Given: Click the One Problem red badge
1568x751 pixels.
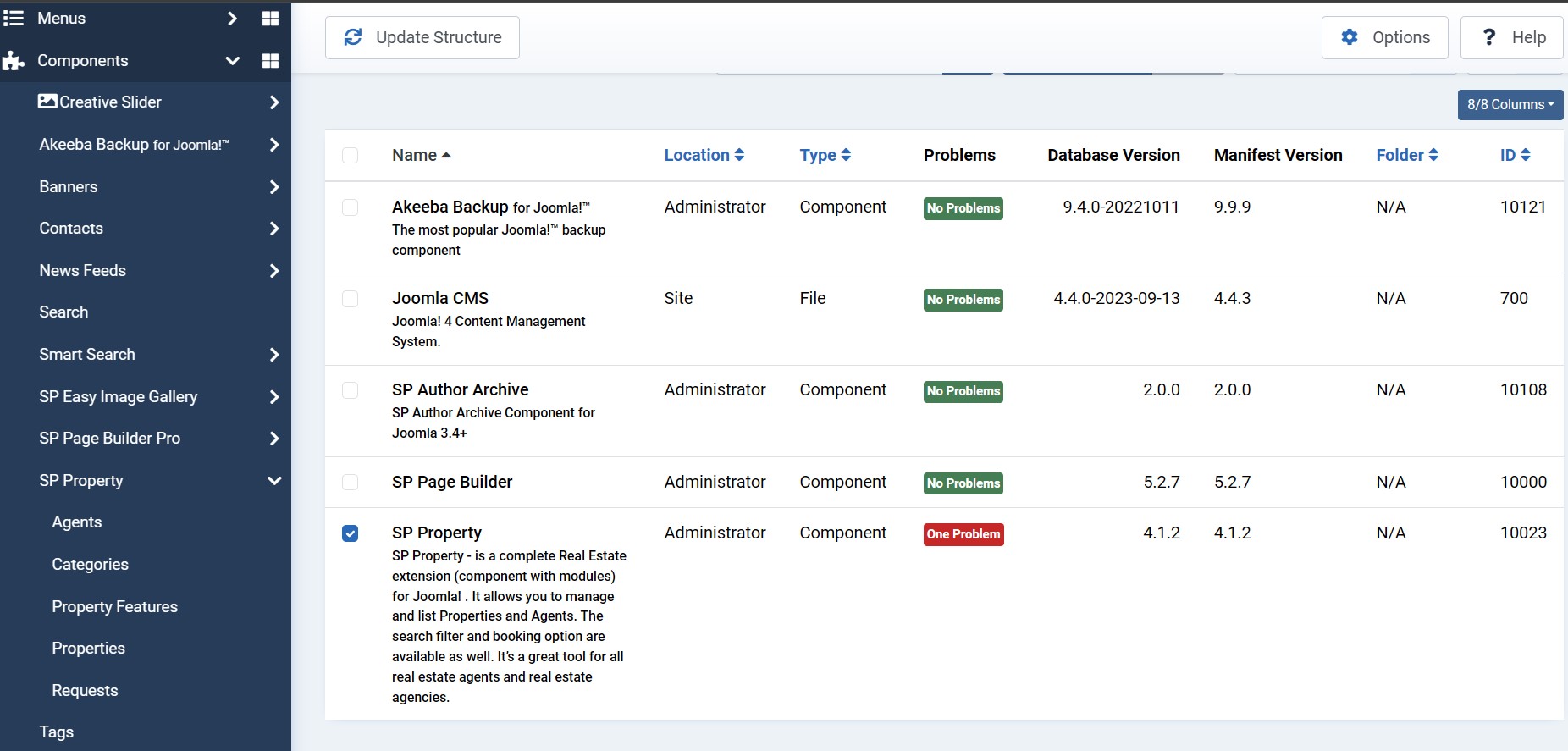Looking at the screenshot, I should click(x=963, y=534).
